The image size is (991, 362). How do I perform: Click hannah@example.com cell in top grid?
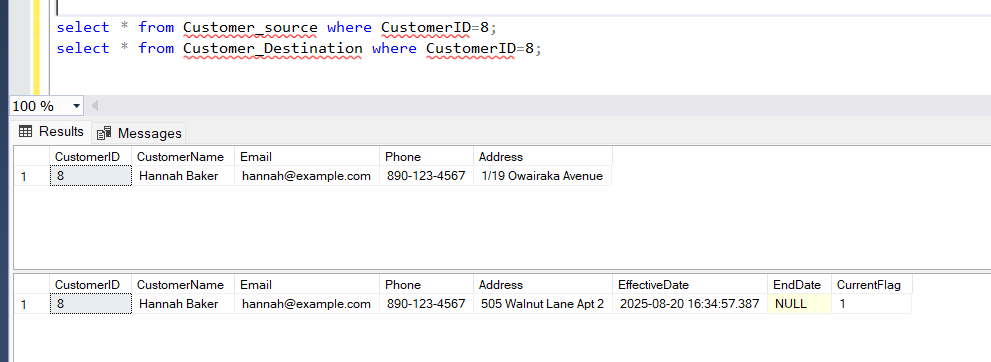tap(307, 176)
